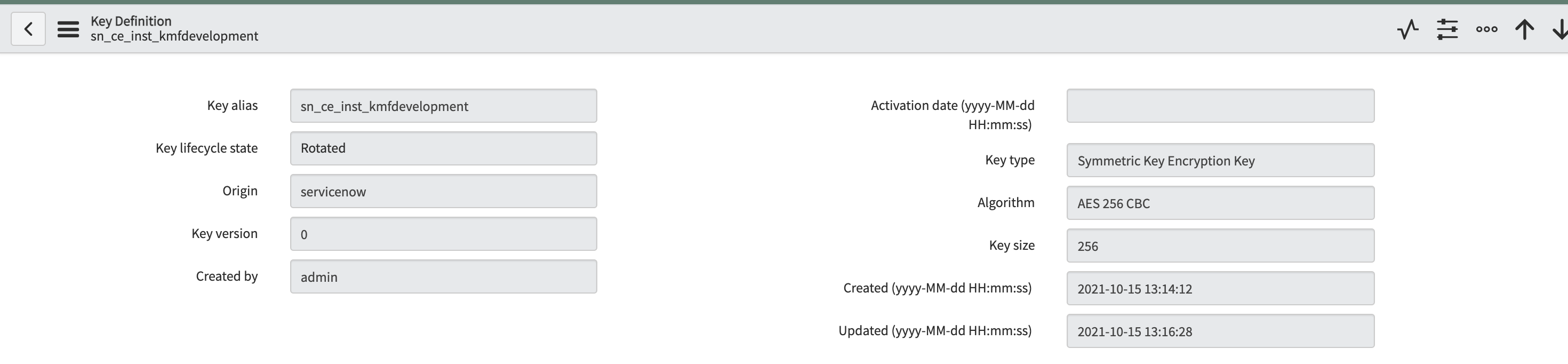Viewport: 1568px width, 364px height.
Task: Click the Key size 256 field
Action: [x=1220, y=246]
